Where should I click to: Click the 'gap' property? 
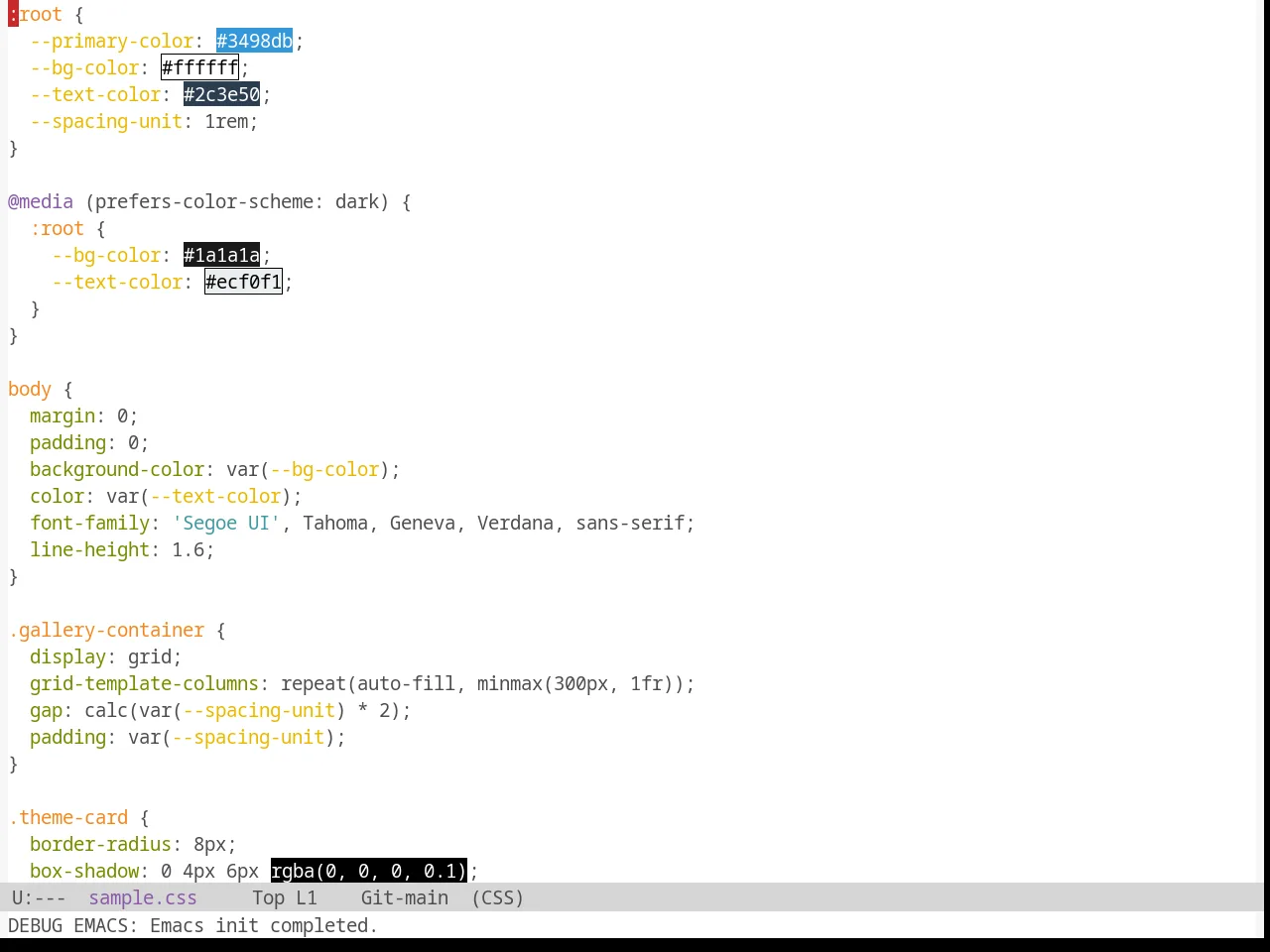click(x=46, y=710)
